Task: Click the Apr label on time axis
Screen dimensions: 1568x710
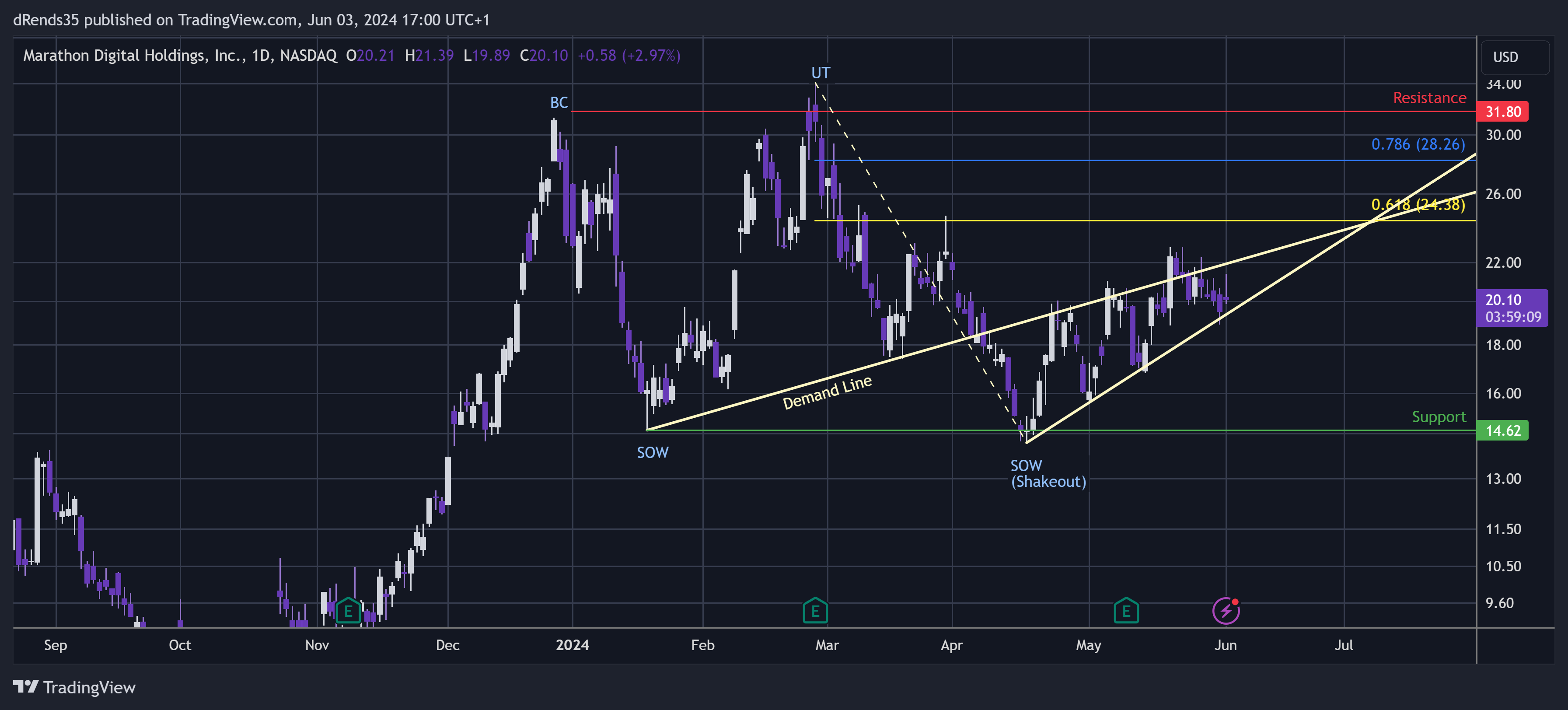Action: tap(951, 645)
